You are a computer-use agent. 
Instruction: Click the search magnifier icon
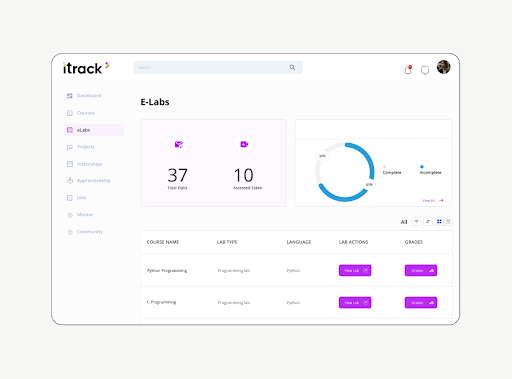click(x=292, y=67)
